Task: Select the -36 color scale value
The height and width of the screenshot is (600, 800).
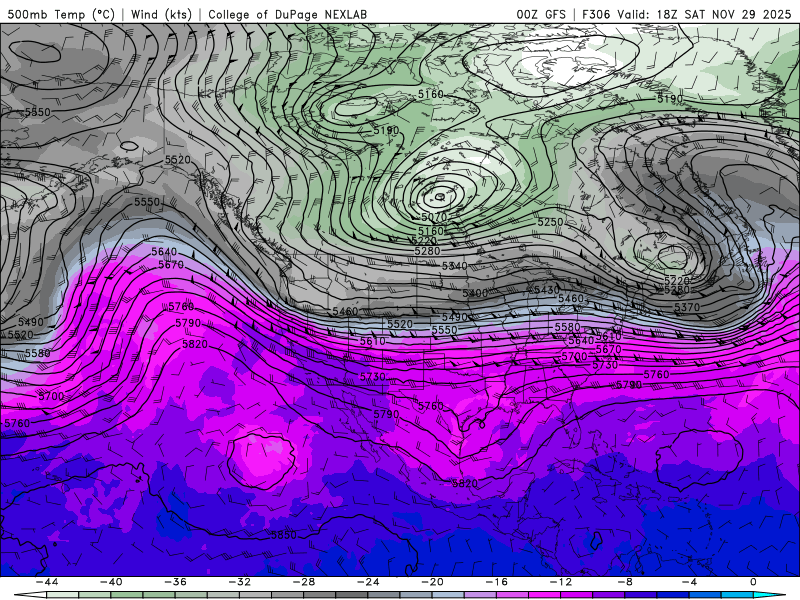Action: [175, 582]
